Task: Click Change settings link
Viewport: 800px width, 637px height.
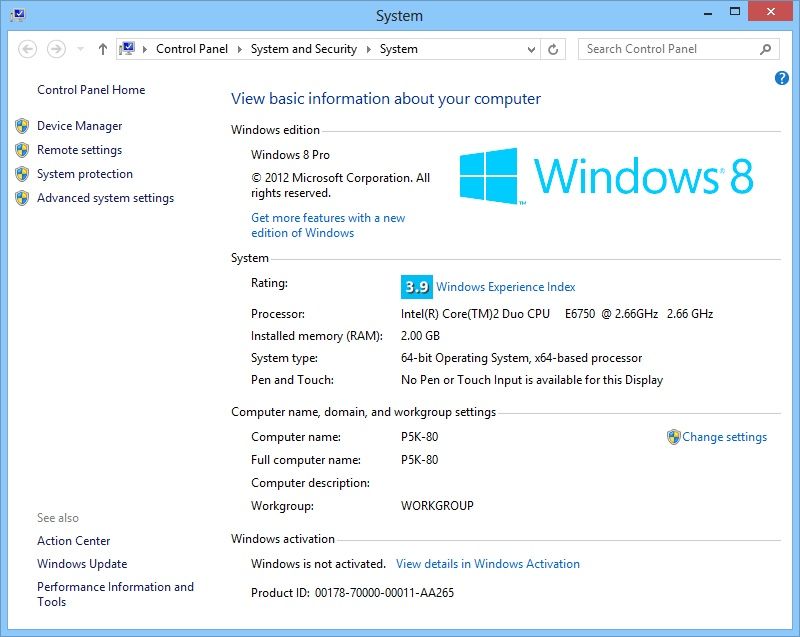Action: click(724, 437)
